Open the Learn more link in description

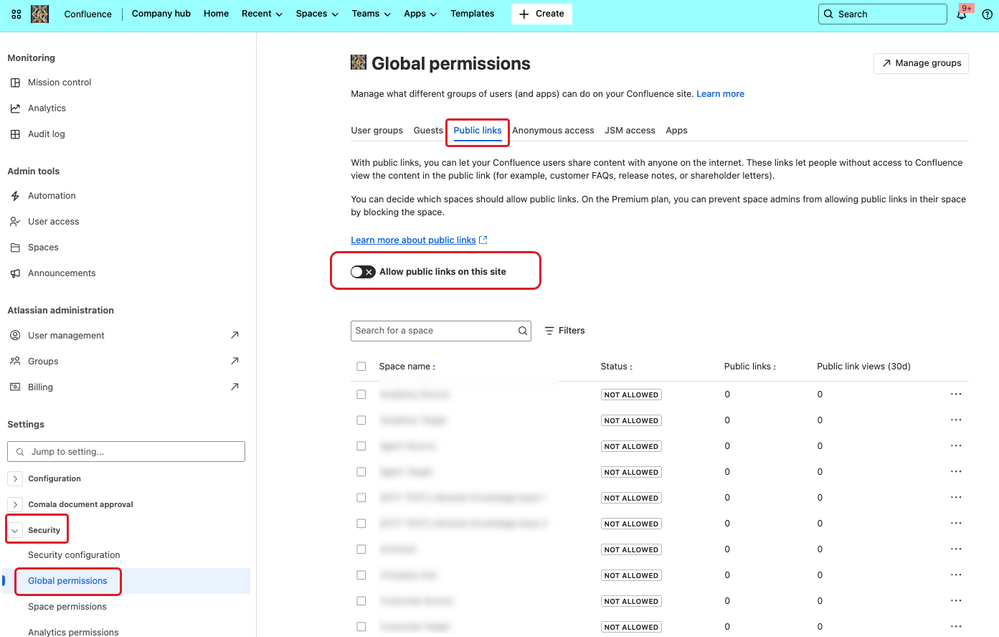point(721,94)
